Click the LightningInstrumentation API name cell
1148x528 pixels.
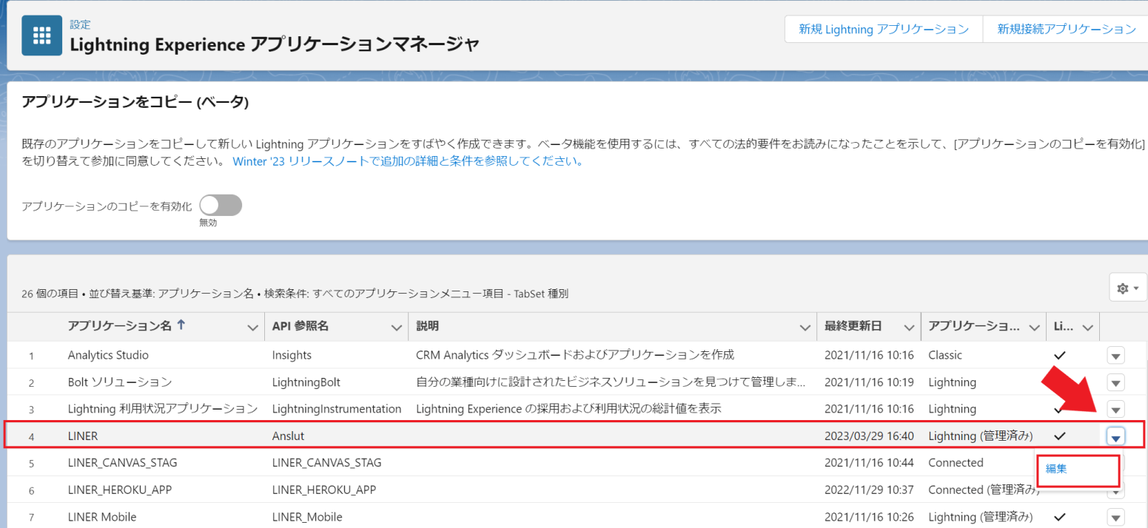(x=337, y=409)
